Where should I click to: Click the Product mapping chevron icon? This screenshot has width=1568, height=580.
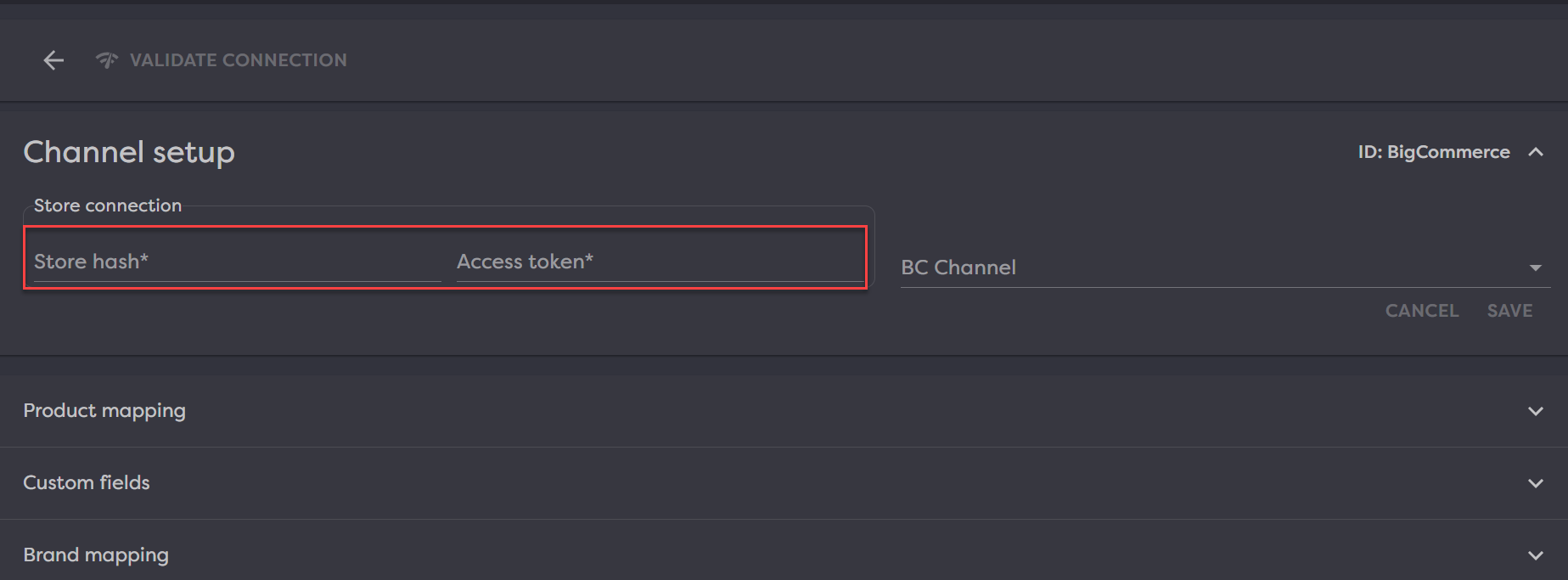(x=1535, y=411)
